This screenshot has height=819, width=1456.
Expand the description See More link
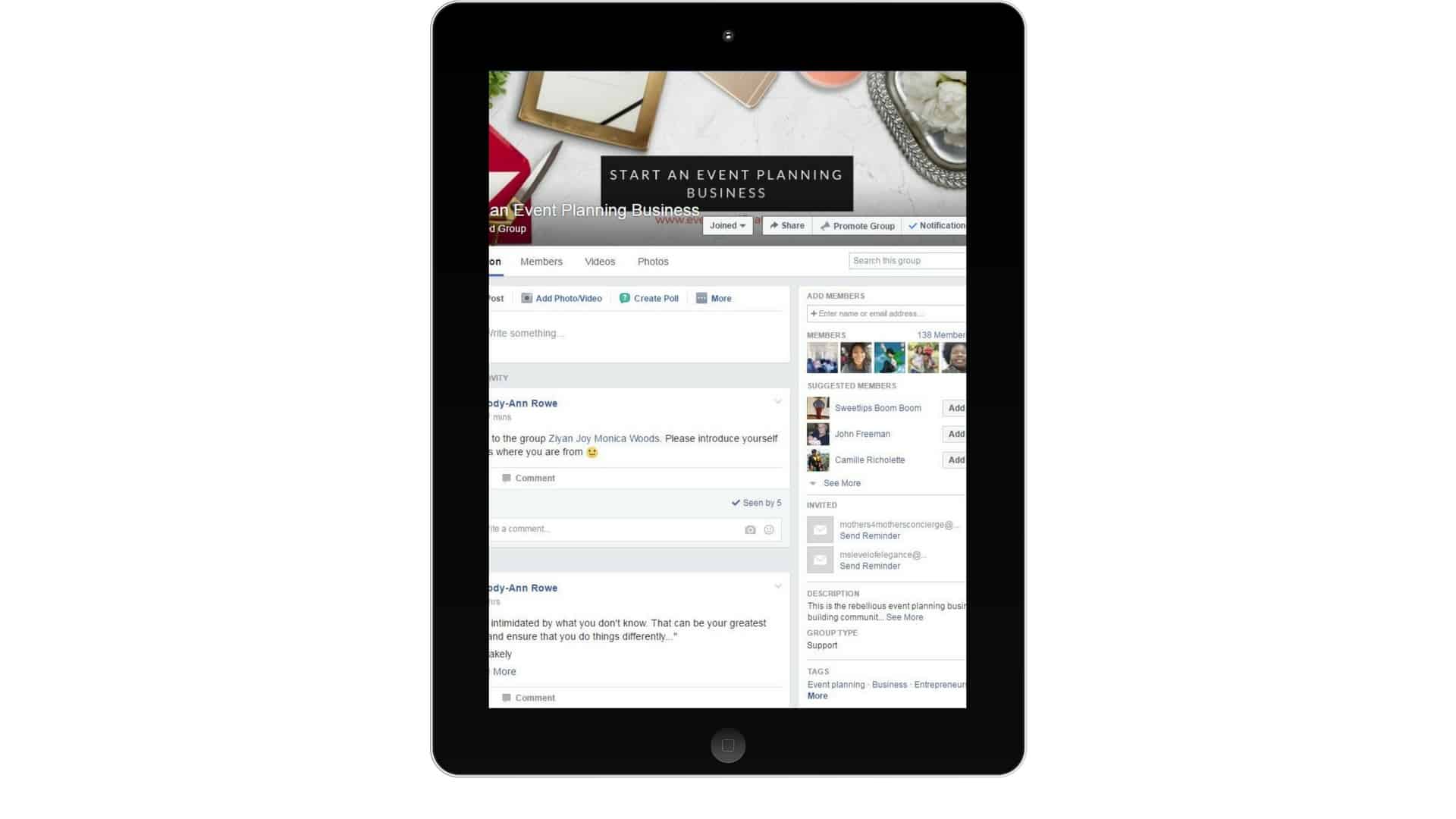905,617
